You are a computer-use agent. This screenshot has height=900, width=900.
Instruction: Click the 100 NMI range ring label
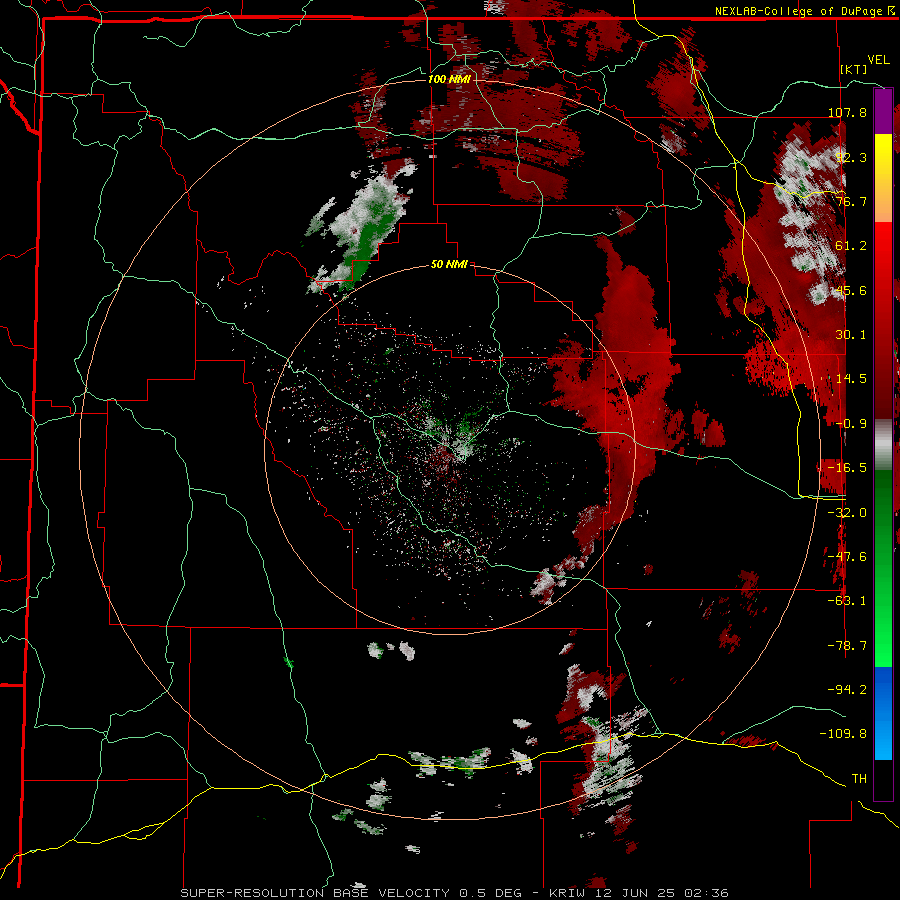pos(449,79)
